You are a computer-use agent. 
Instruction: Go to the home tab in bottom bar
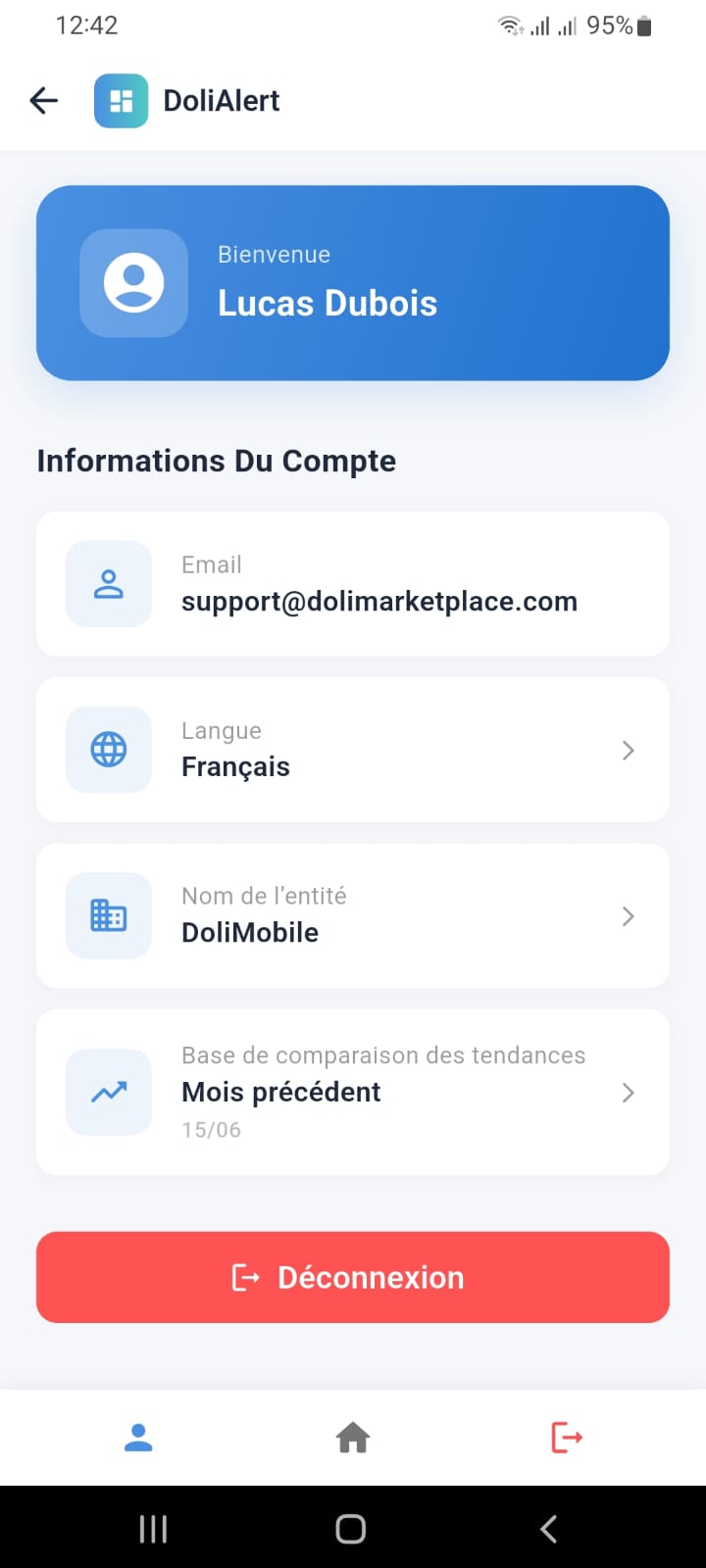pos(353,1438)
